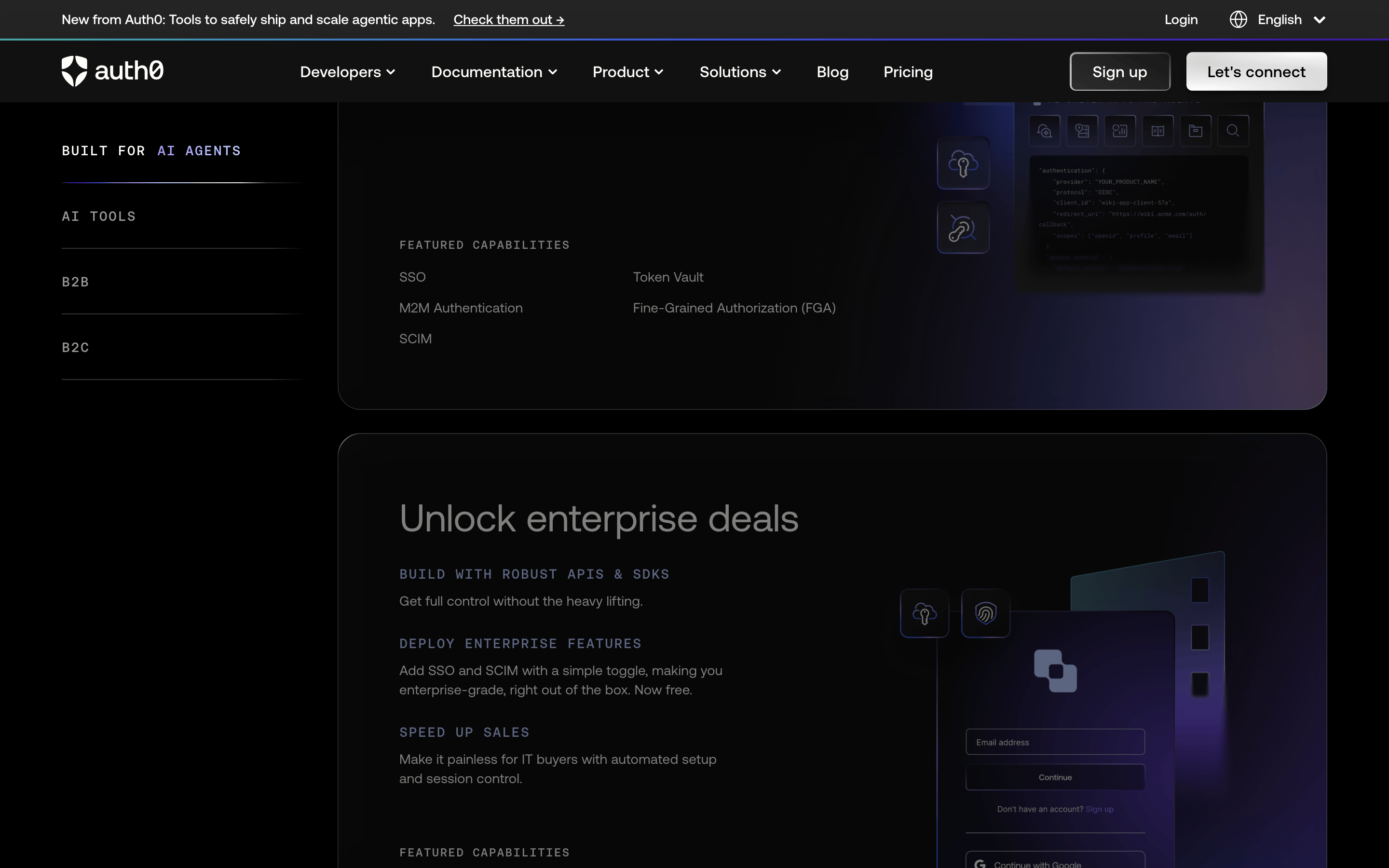Click M2M Authentication capability
This screenshot has width=1389, height=868.
[461, 308]
